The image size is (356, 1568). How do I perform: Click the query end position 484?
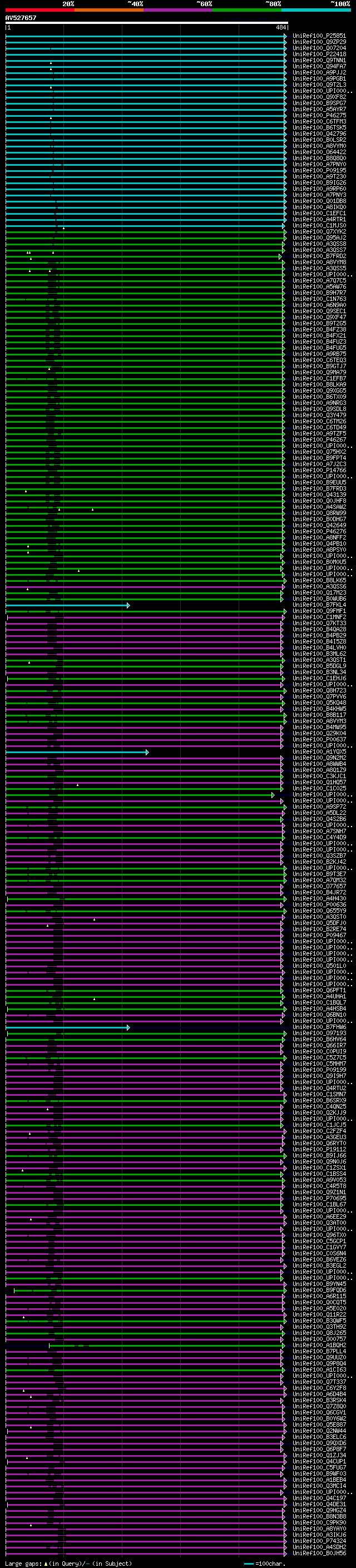pyautogui.click(x=280, y=27)
